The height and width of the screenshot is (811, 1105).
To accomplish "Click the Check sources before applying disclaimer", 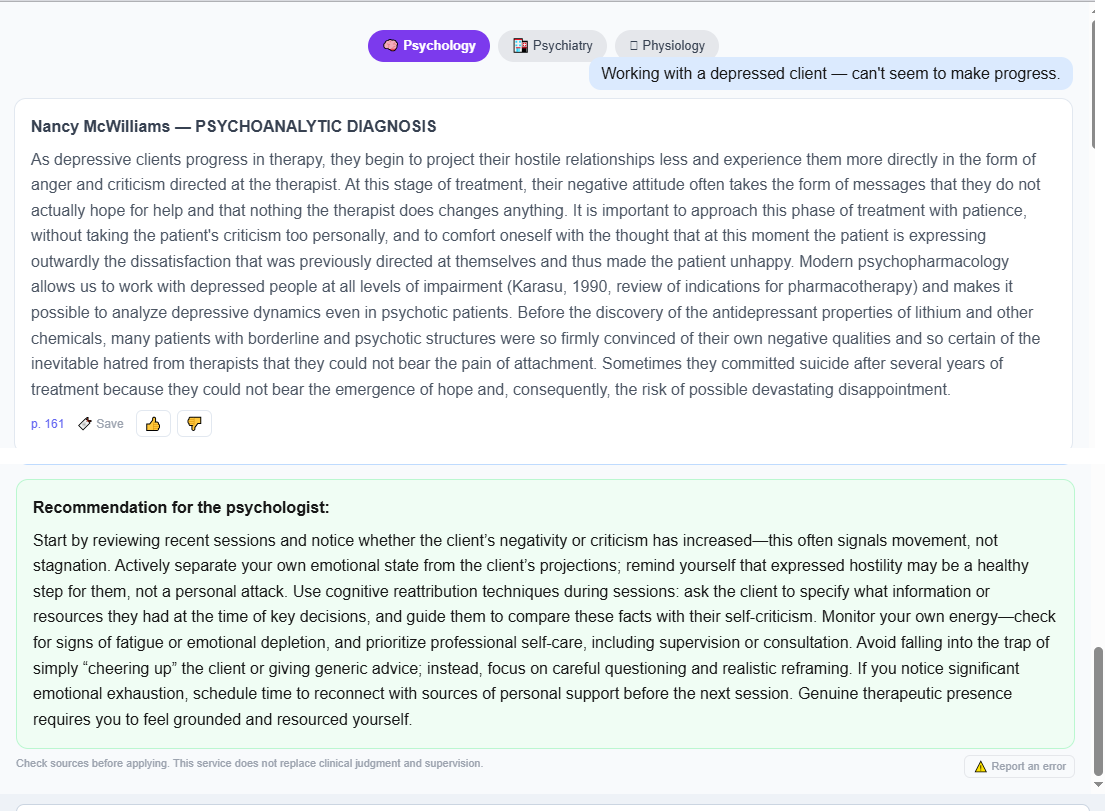I will click(x=249, y=764).
